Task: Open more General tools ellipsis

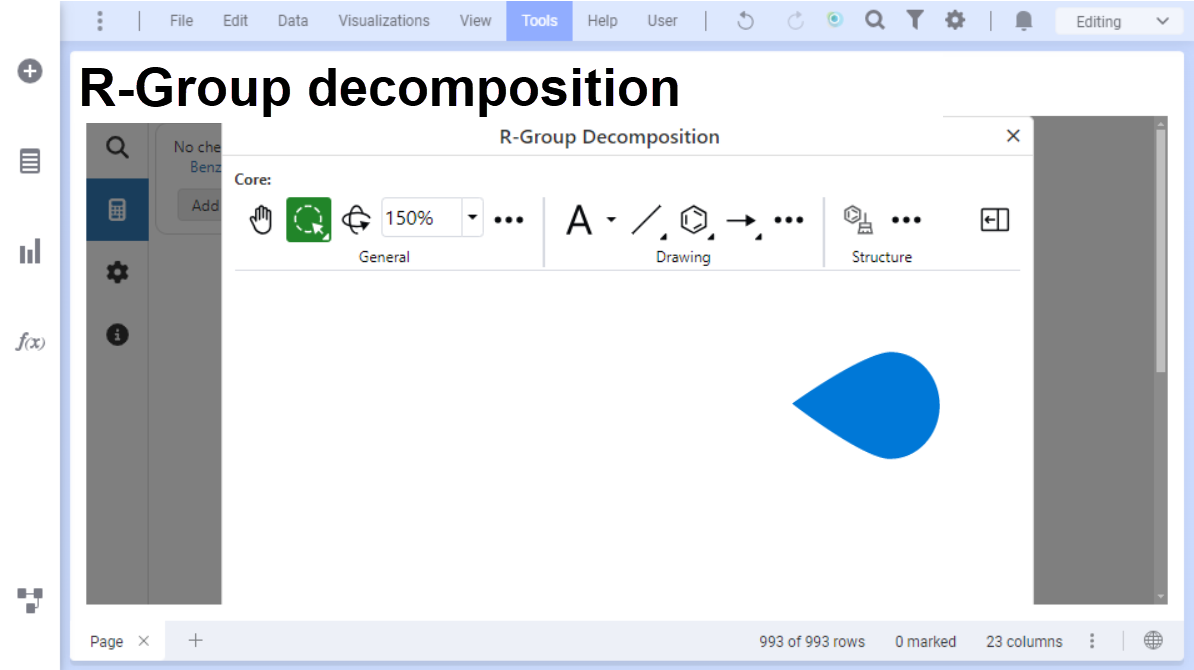Action: tap(509, 220)
